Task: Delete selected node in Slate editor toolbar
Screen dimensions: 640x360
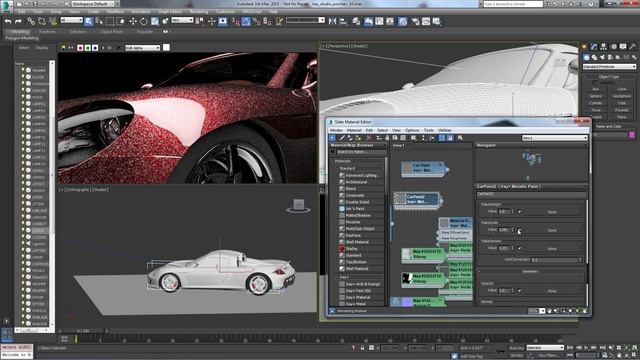Action: pos(369,138)
